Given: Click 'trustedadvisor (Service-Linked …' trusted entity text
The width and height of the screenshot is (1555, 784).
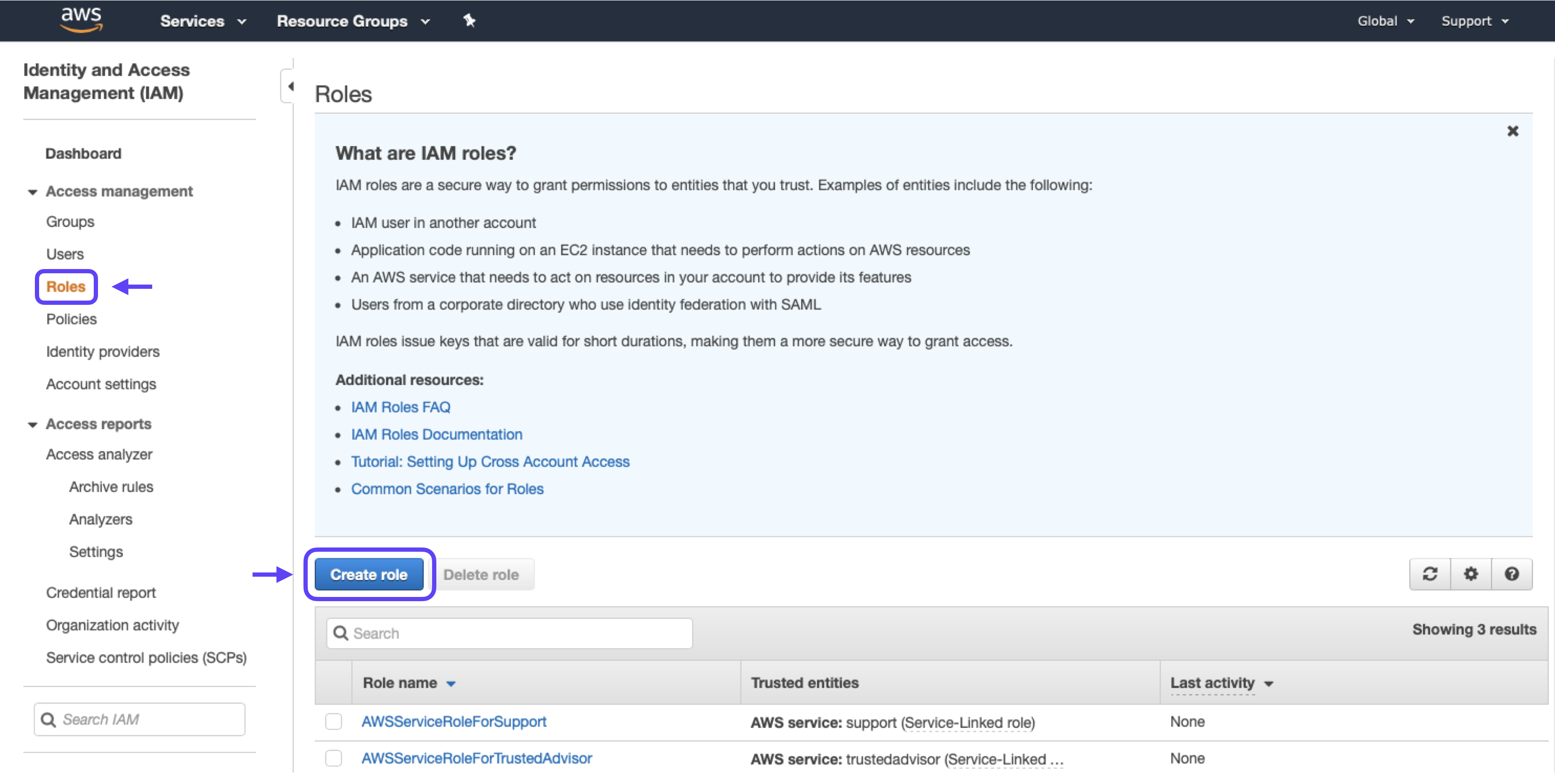Looking at the screenshot, I should tap(954, 759).
